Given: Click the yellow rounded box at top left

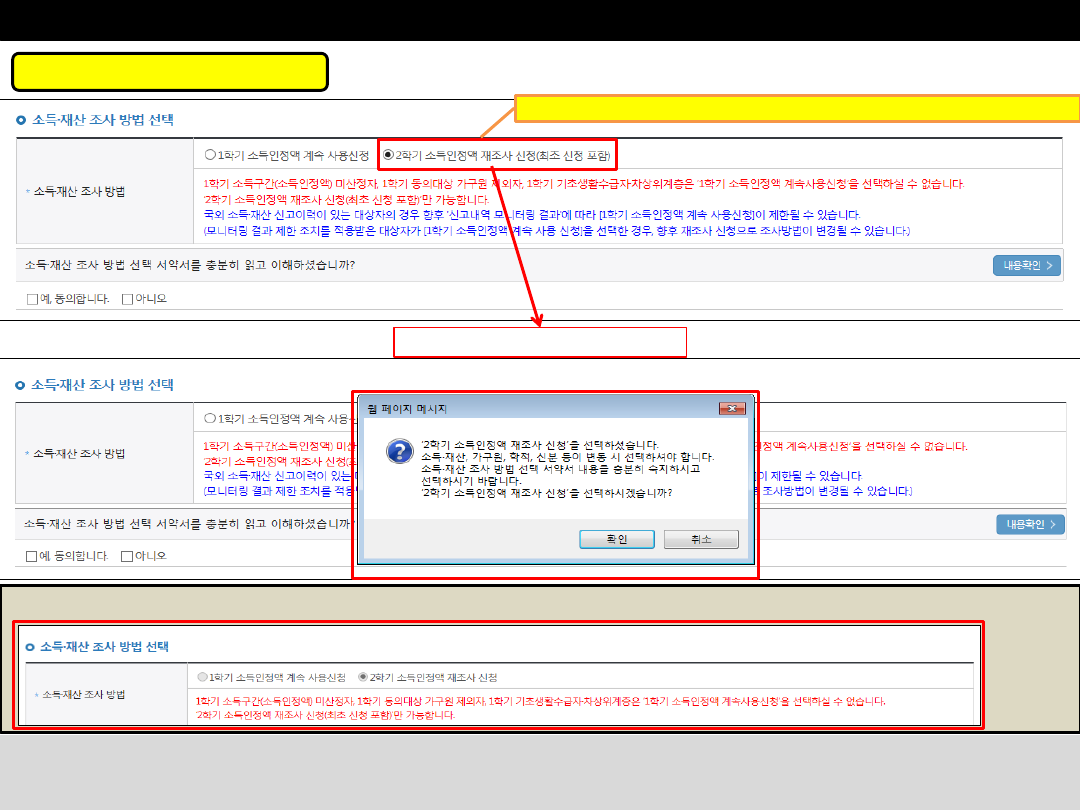Looking at the screenshot, I should click(170, 72).
